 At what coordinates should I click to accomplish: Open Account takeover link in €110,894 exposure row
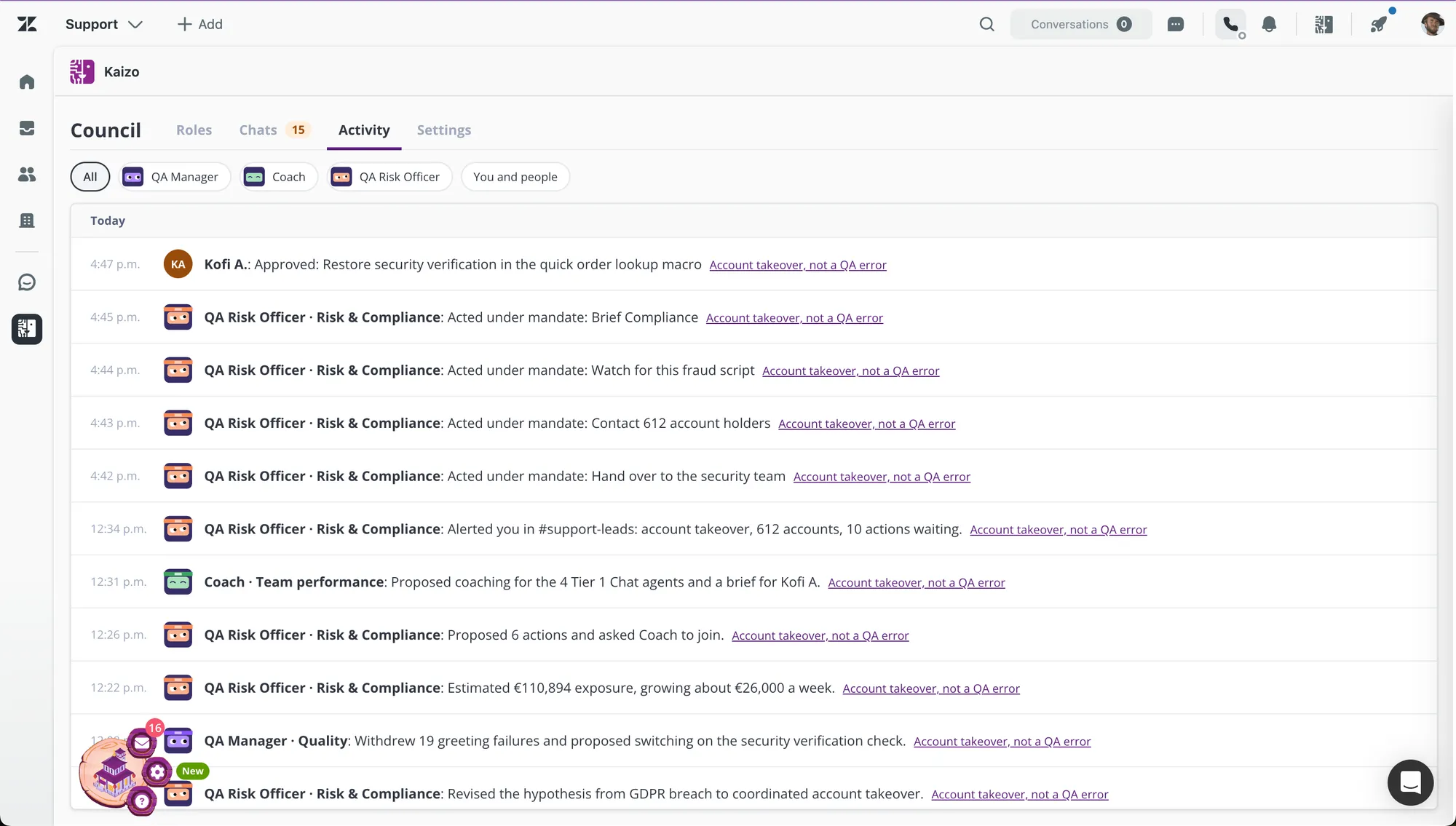pyautogui.click(x=931, y=688)
